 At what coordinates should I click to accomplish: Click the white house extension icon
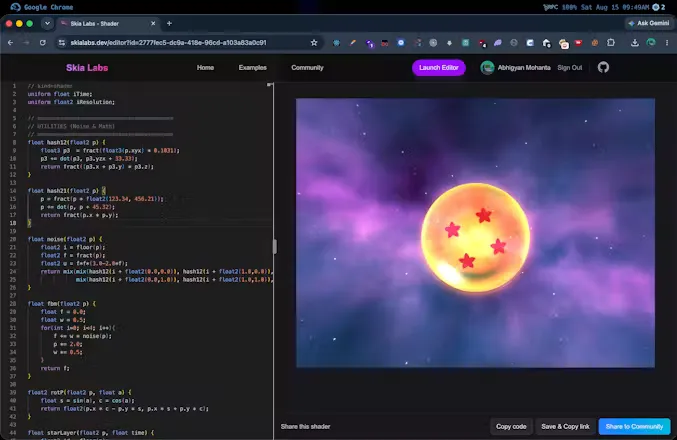click(547, 43)
